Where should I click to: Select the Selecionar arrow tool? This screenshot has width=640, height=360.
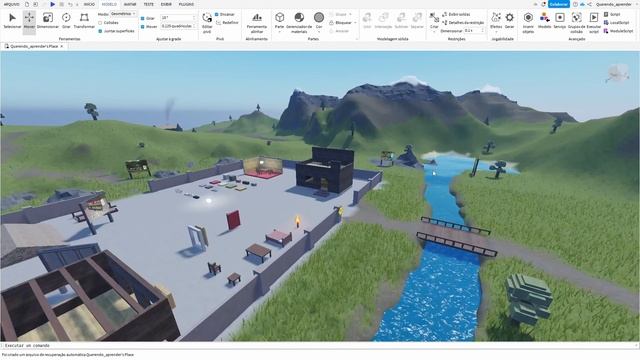(x=12, y=21)
